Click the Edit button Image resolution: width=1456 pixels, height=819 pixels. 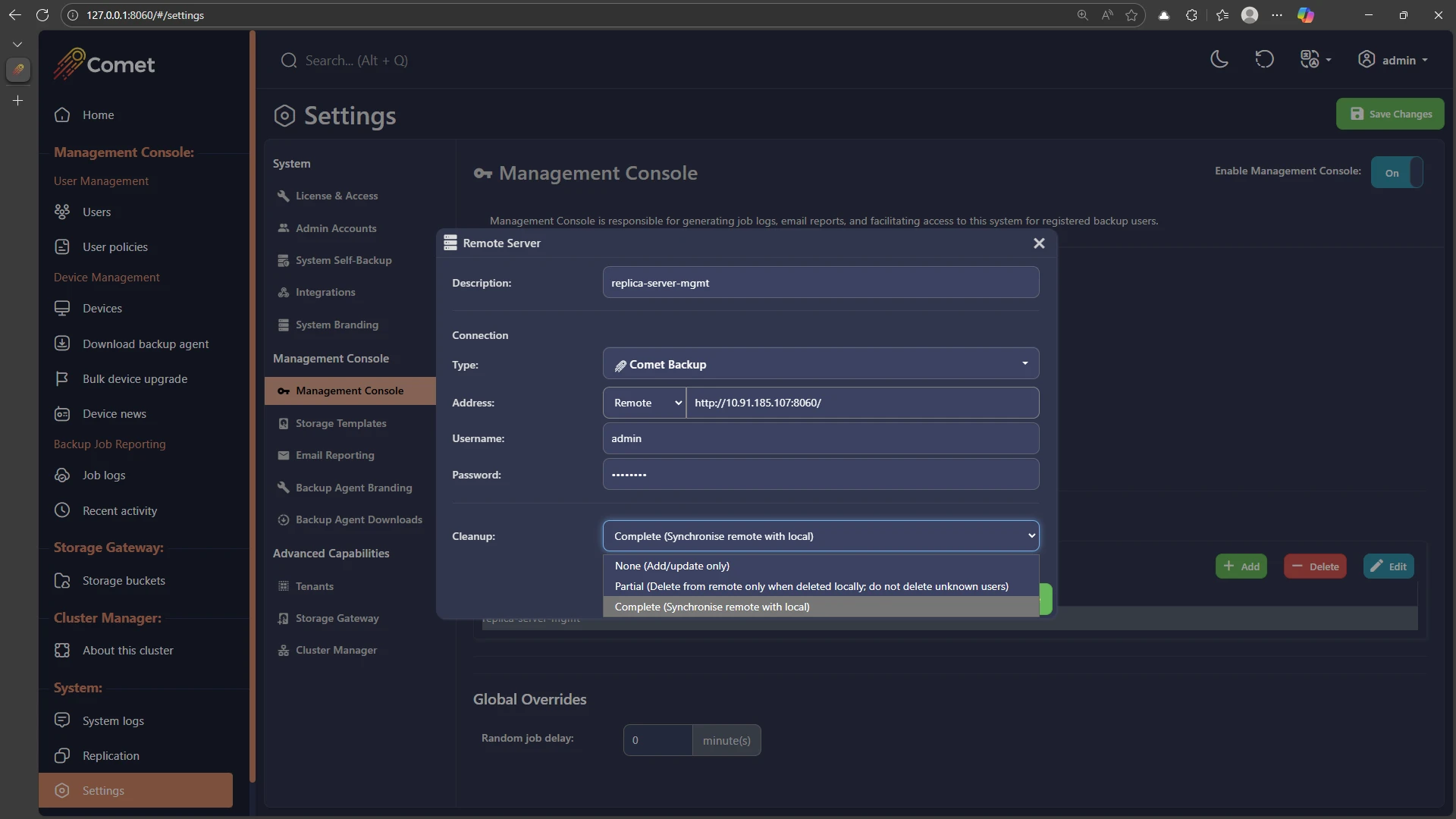coord(1389,566)
